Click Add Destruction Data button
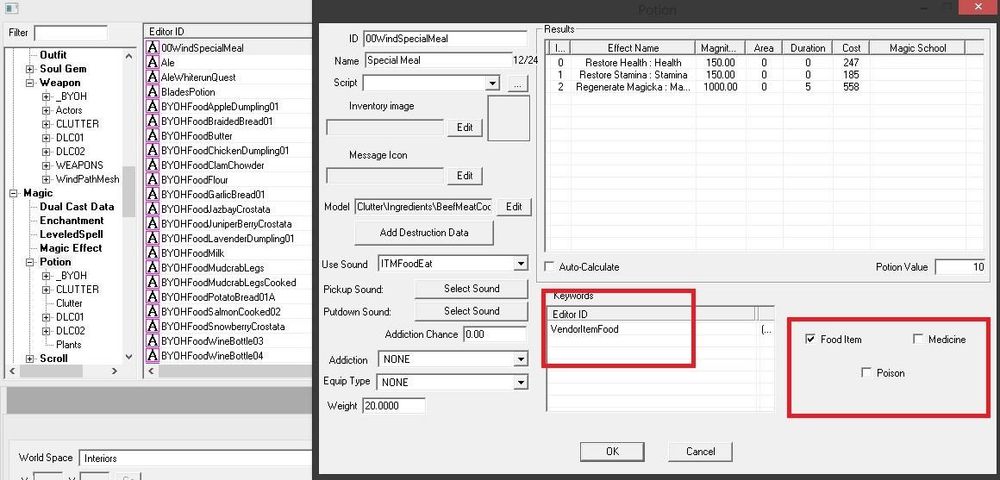The width and height of the screenshot is (1000, 480). 424,233
